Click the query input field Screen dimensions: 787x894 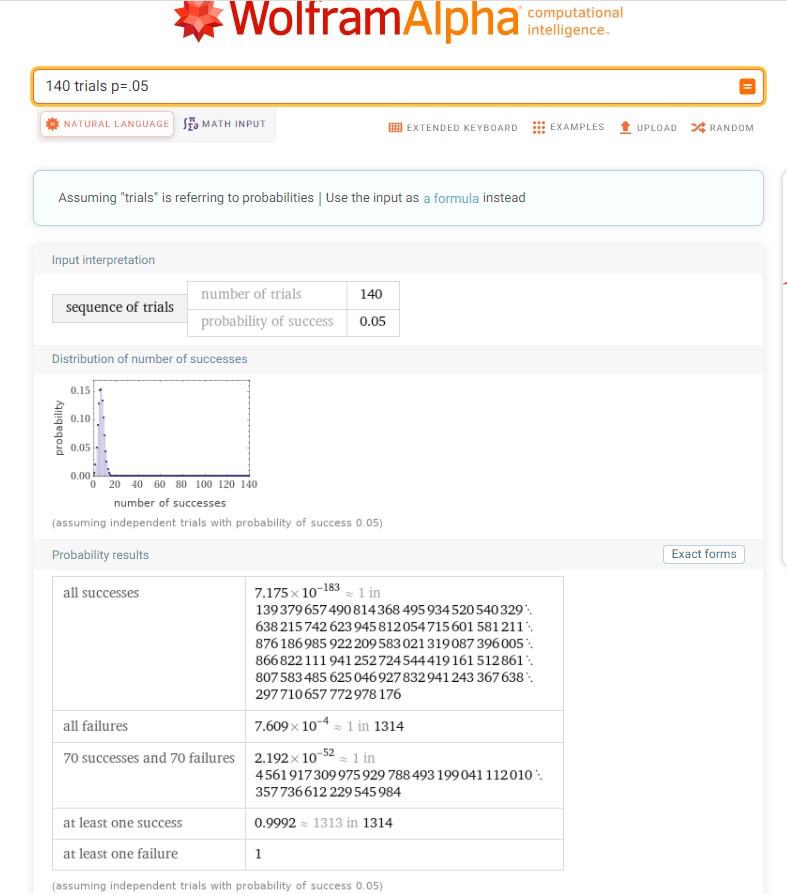(398, 86)
